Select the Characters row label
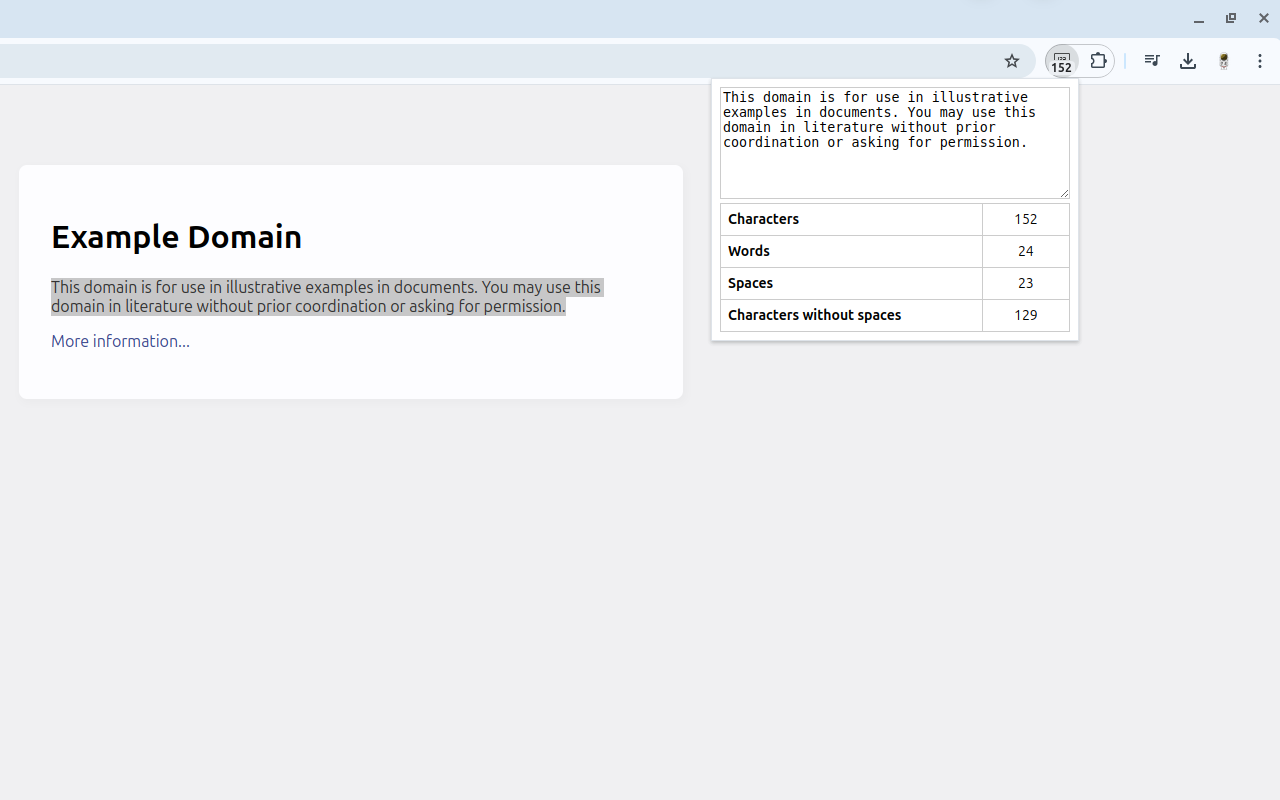This screenshot has height=800, width=1280. point(763,219)
